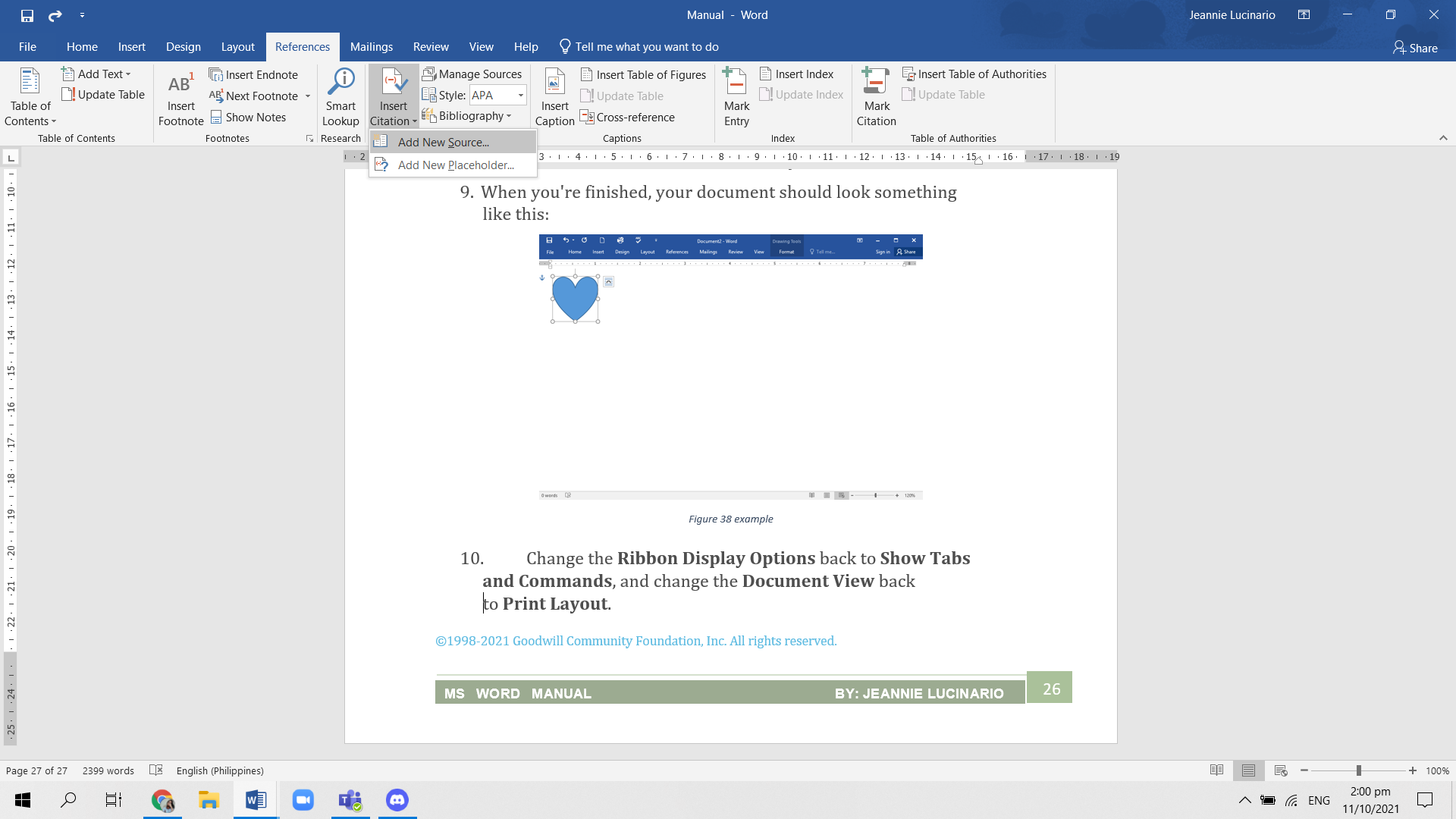This screenshot has width=1456, height=819.
Task: Switch to Read Mode view
Action: [1217, 770]
